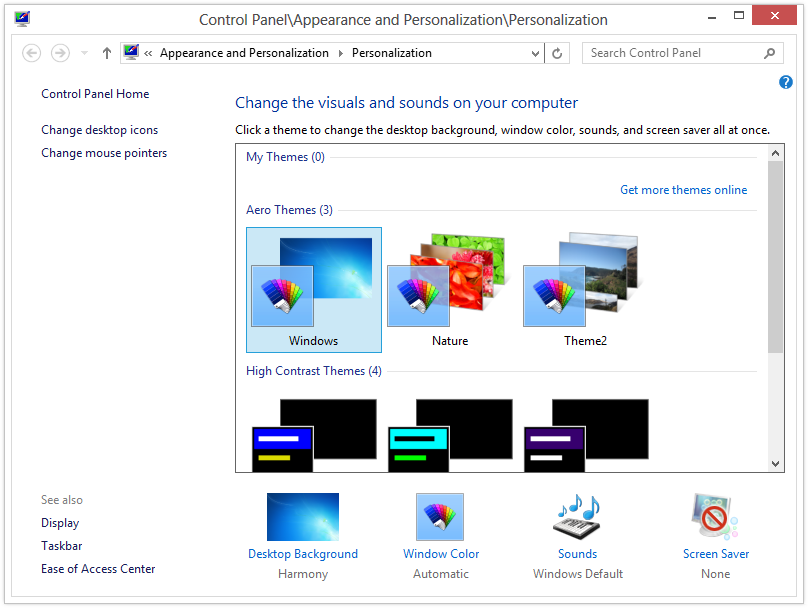The width and height of the screenshot is (808, 608).
Task: Open the Desktop Background link
Action: (303, 554)
